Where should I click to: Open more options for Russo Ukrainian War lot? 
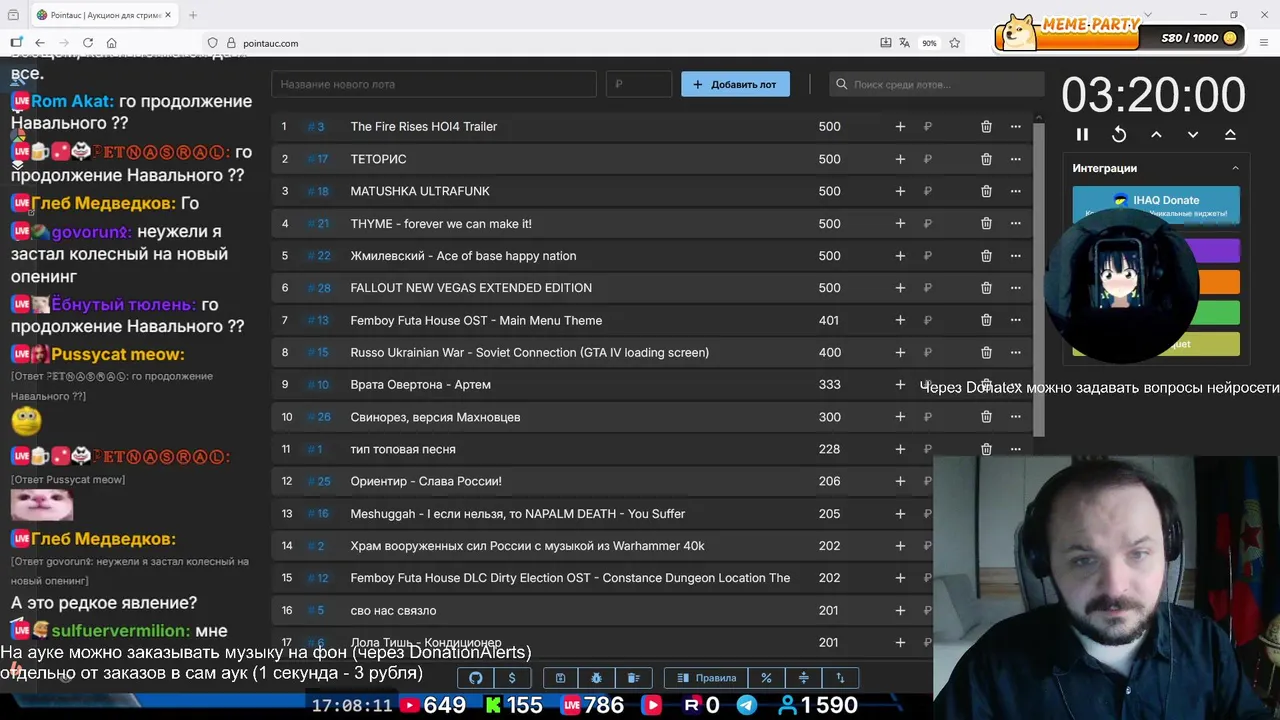click(1016, 353)
